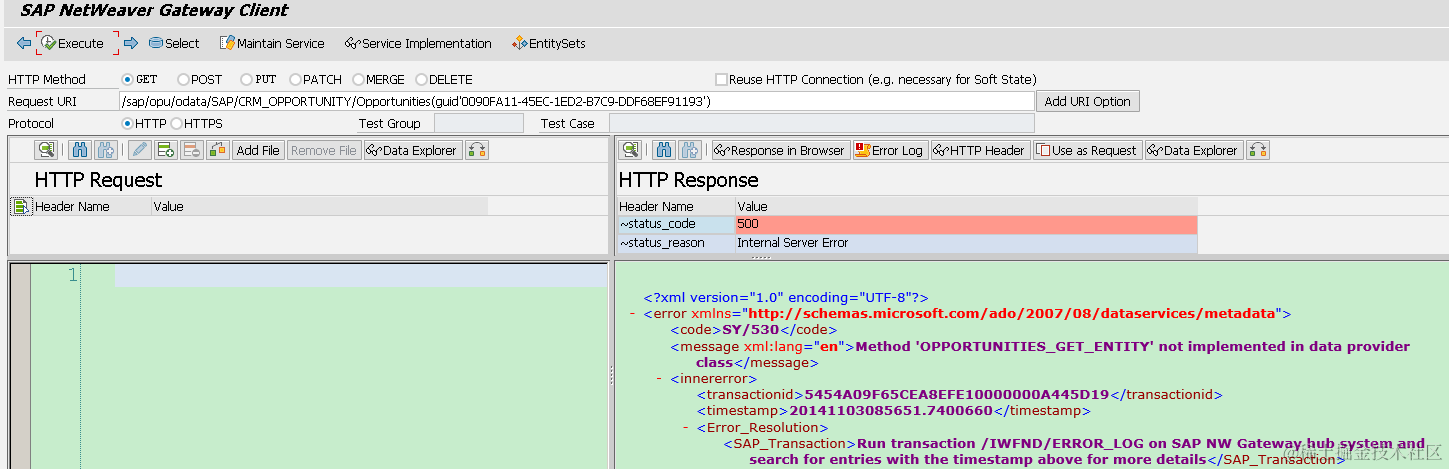
Task: Select DELETE HTTP method
Action: pyautogui.click(x=421, y=79)
